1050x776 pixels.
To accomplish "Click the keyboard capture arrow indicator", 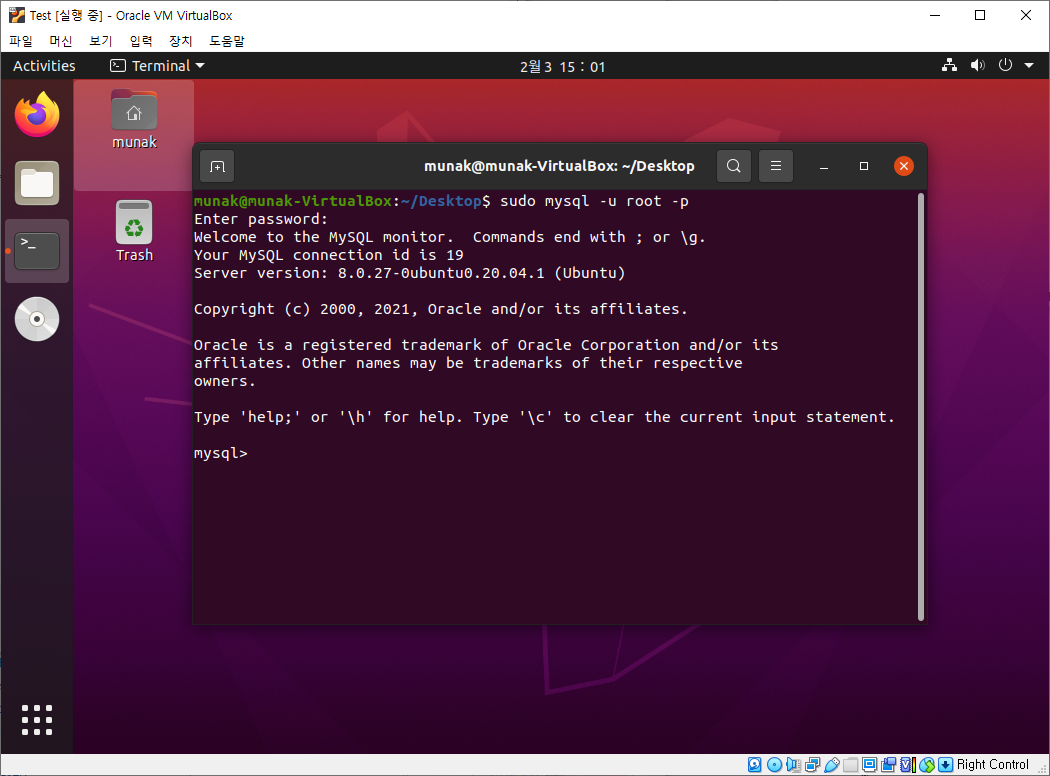I will click(x=946, y=765).
